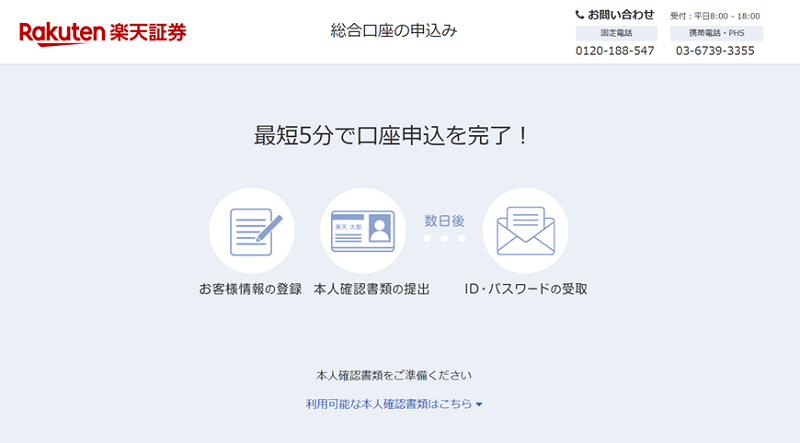
Task: Click the ID・パスワード envelope icon
Action: coord(526,231)
